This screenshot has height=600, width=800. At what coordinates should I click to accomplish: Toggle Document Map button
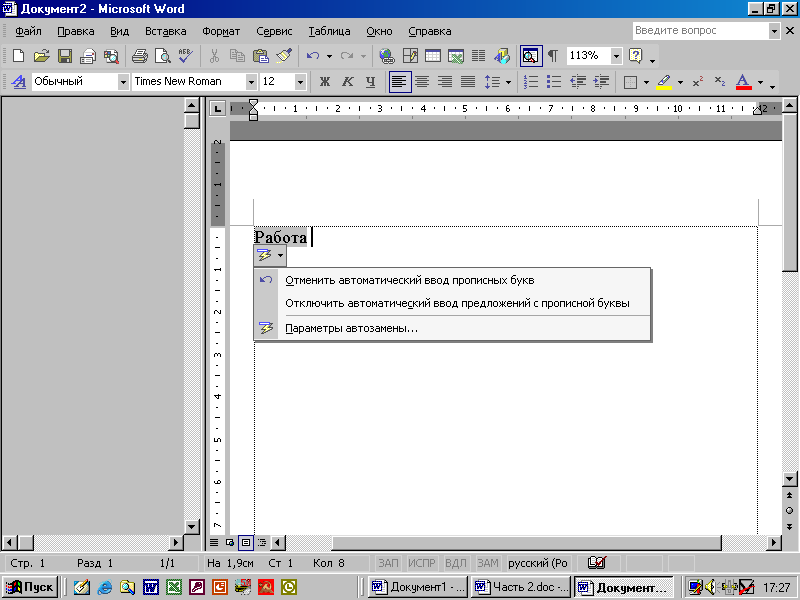click(x=531, y=56)
